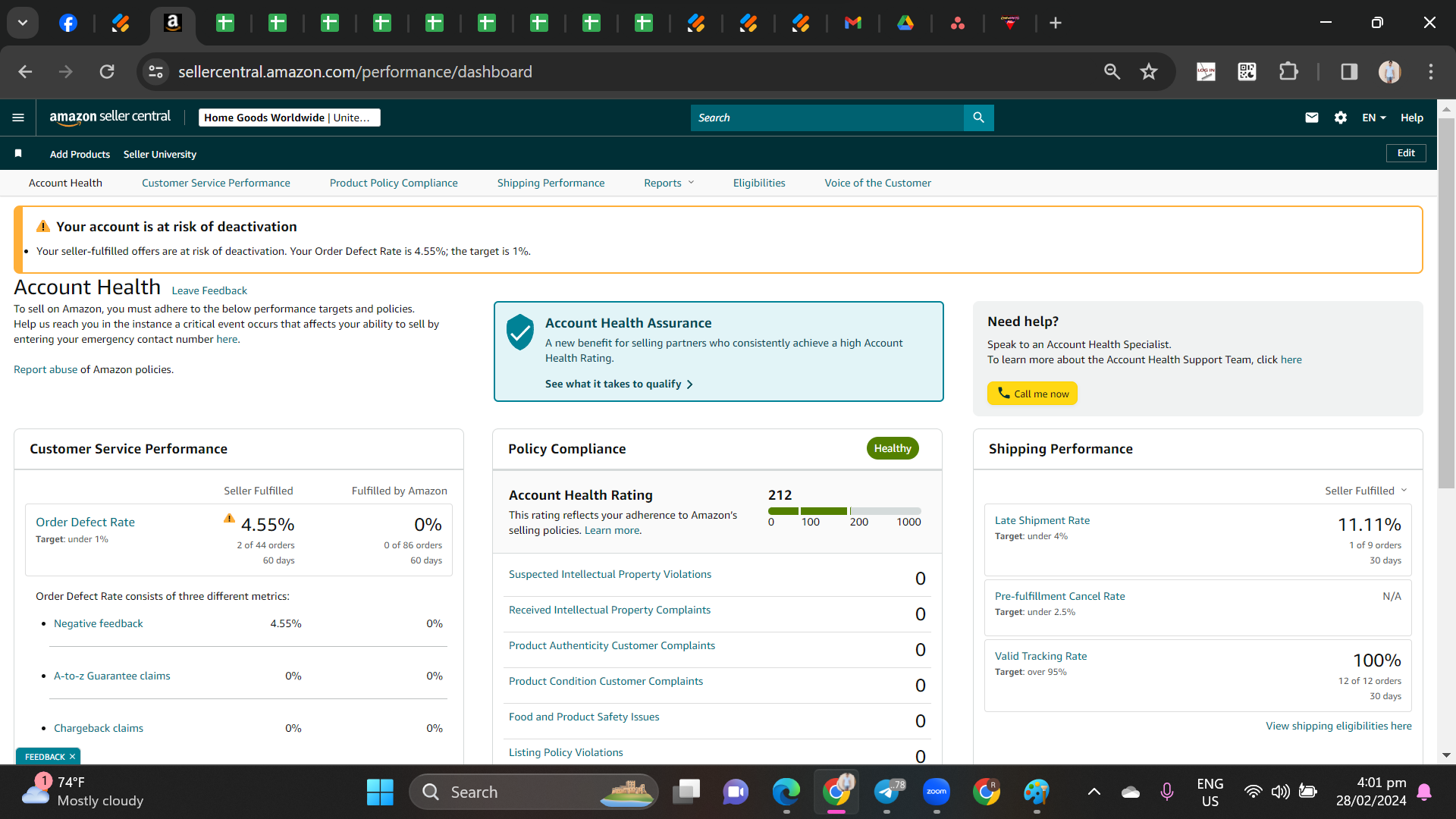Go back using browser back arrow
The width and height of the screenshot is (1456, 819).
pos(25,71)
